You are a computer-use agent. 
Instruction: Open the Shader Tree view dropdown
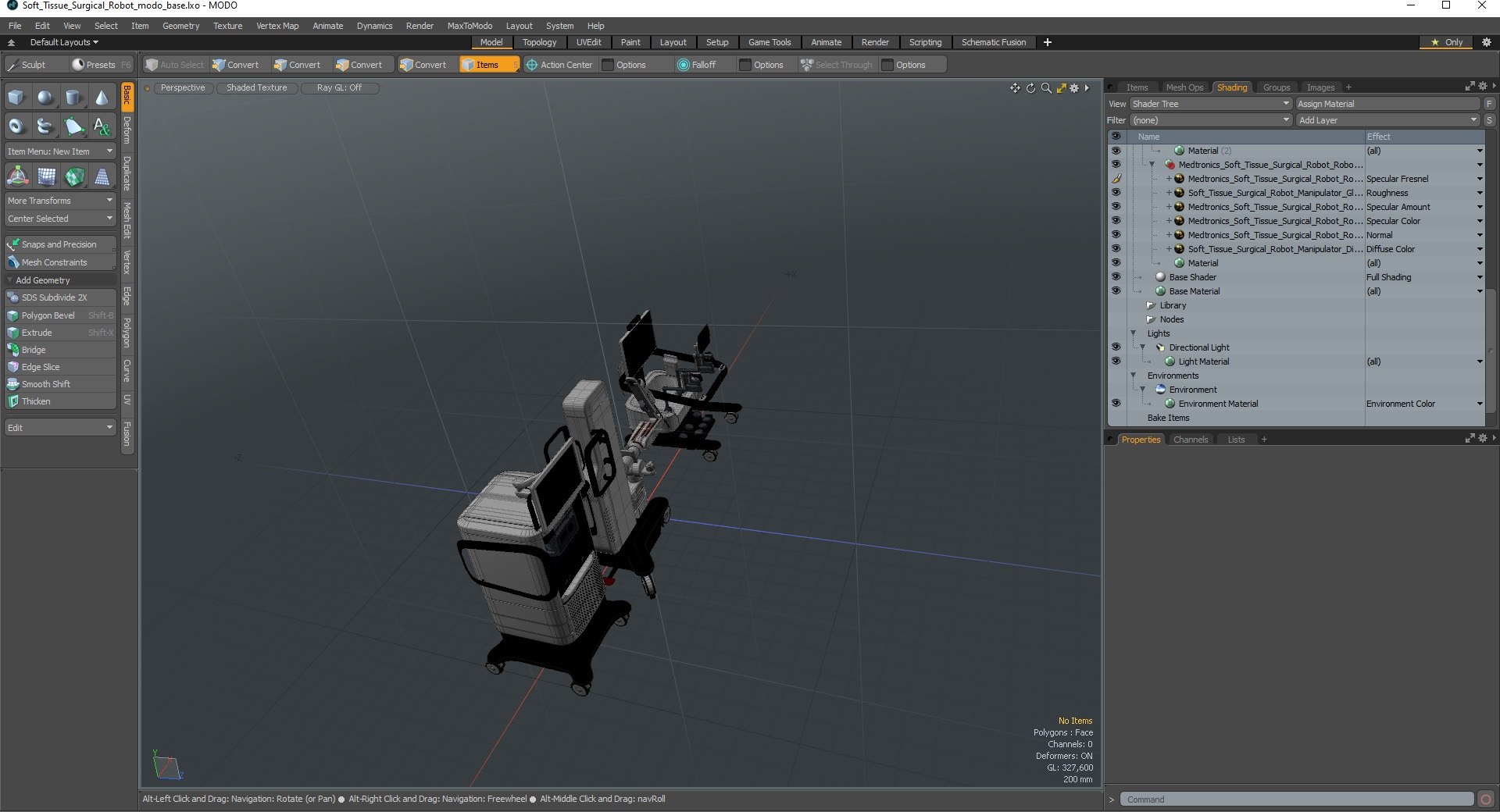click(1209, 104)
